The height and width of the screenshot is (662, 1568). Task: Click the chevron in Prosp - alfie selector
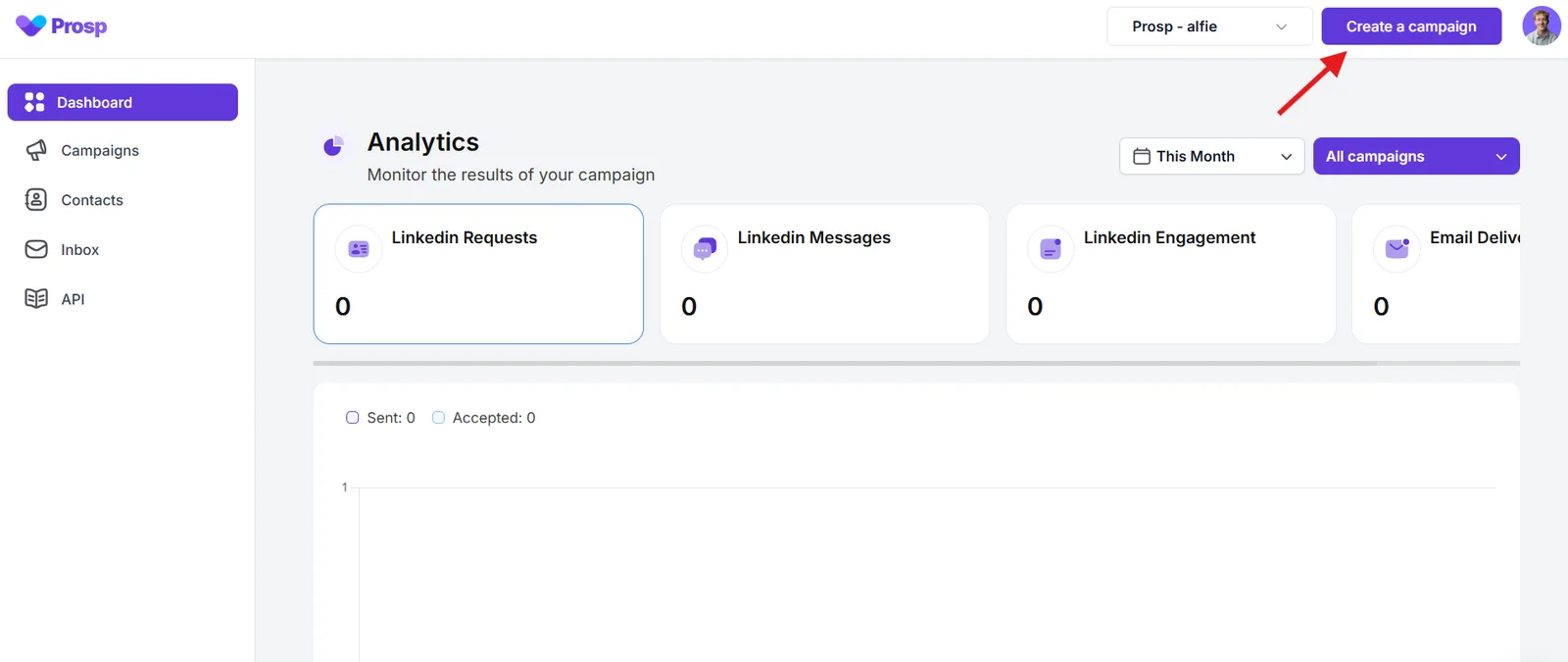1281,27
